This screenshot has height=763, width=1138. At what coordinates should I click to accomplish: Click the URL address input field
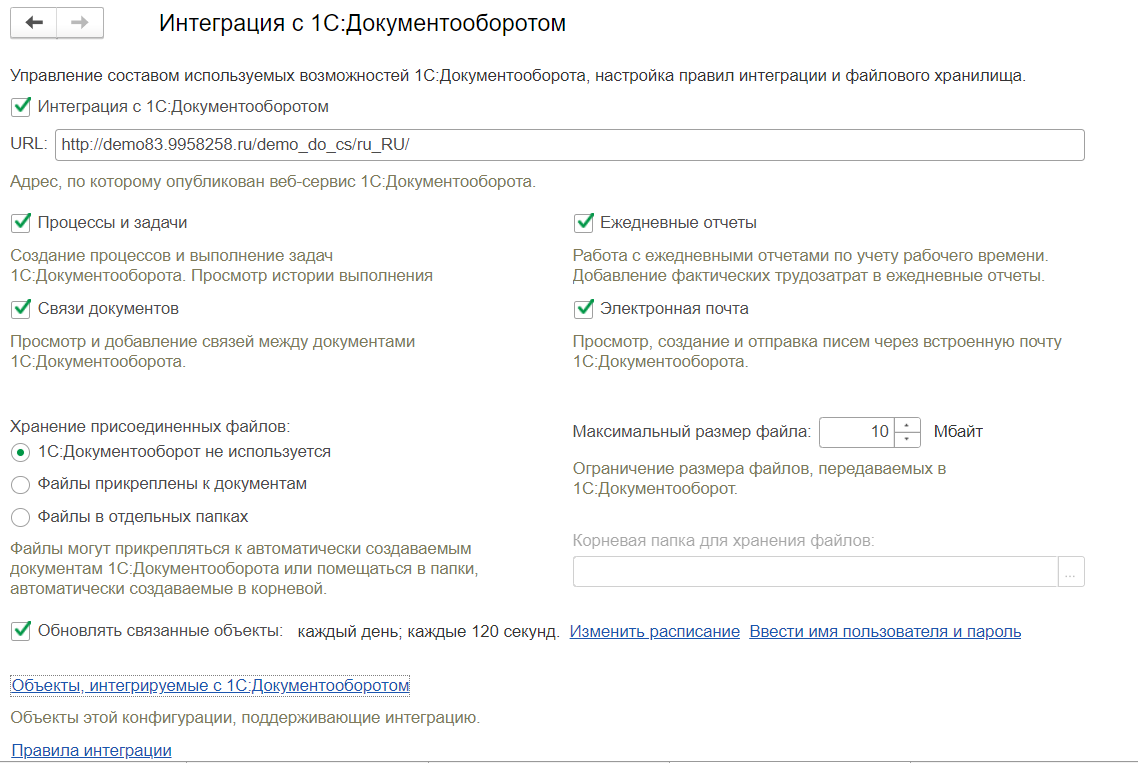[x=570, y=144]
